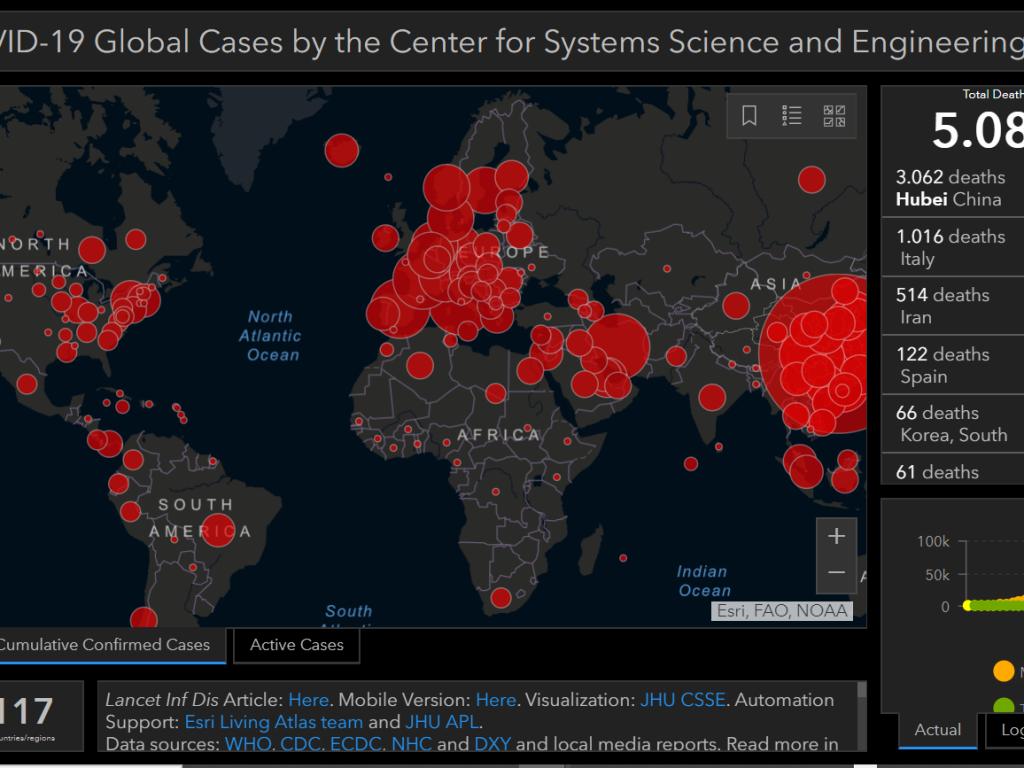Zoom out with the minus button
This screenshot has width=1024, height=768.
(836, 574)
